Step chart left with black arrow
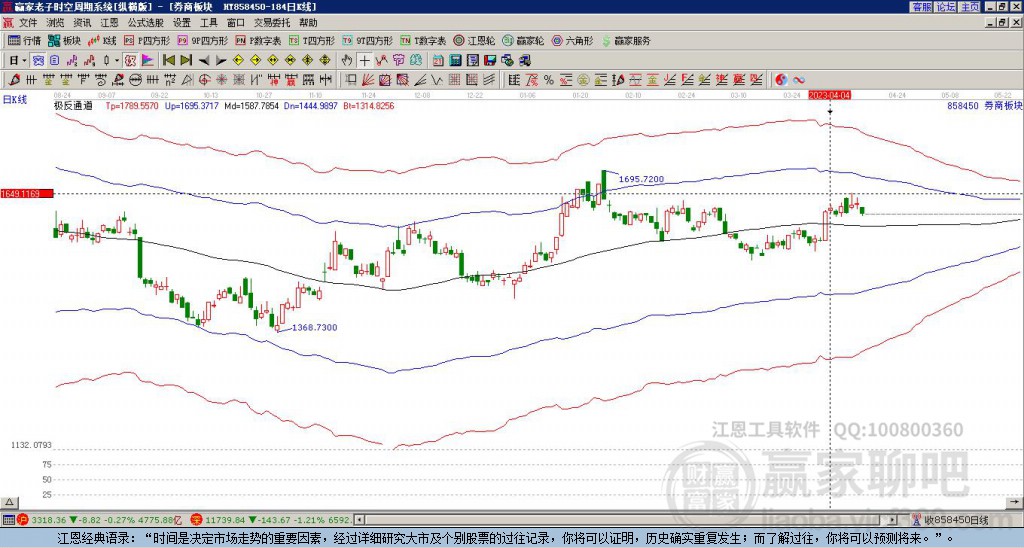Screen dimensions: 1024x548 point(204,61)
